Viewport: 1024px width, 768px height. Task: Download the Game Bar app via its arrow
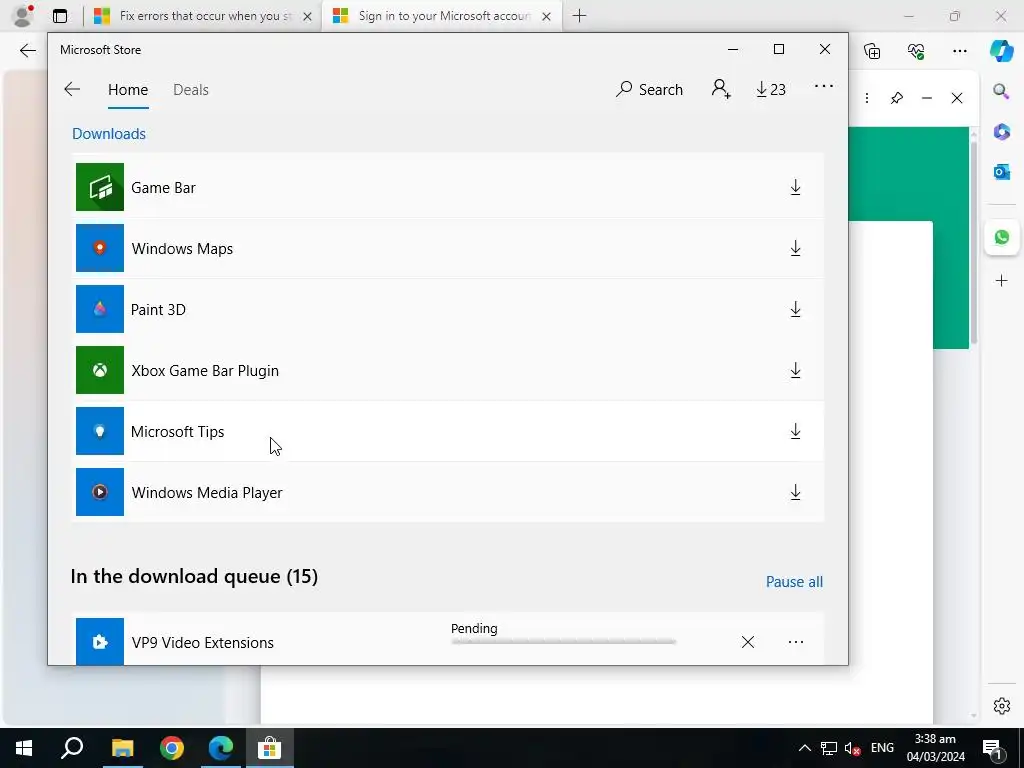click(795, 187)
